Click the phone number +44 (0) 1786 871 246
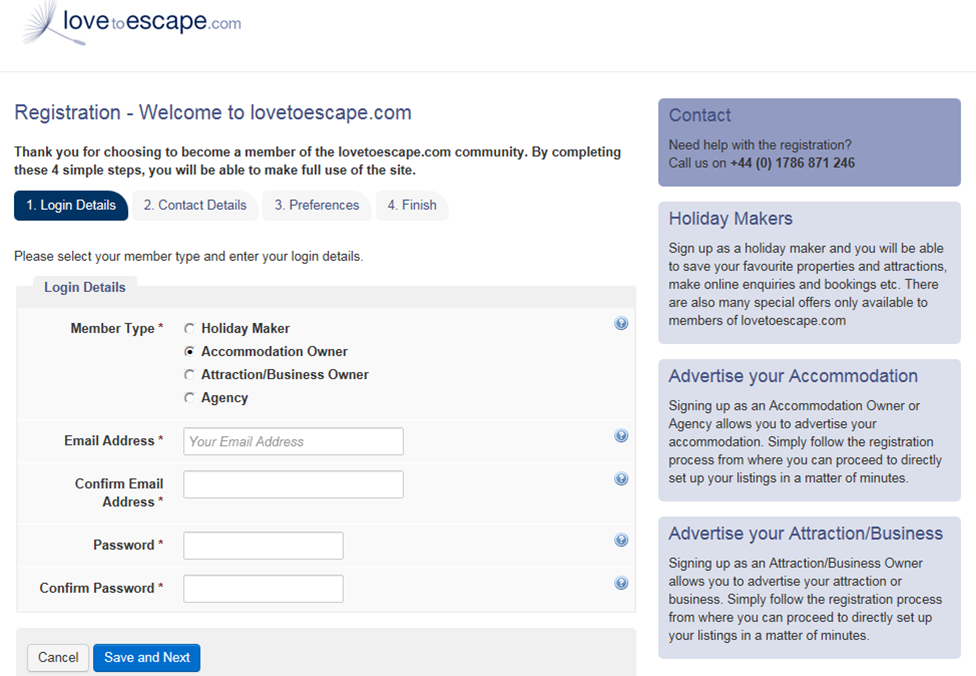This screenshot has height=676, width=976. click(x=792, y=163)
